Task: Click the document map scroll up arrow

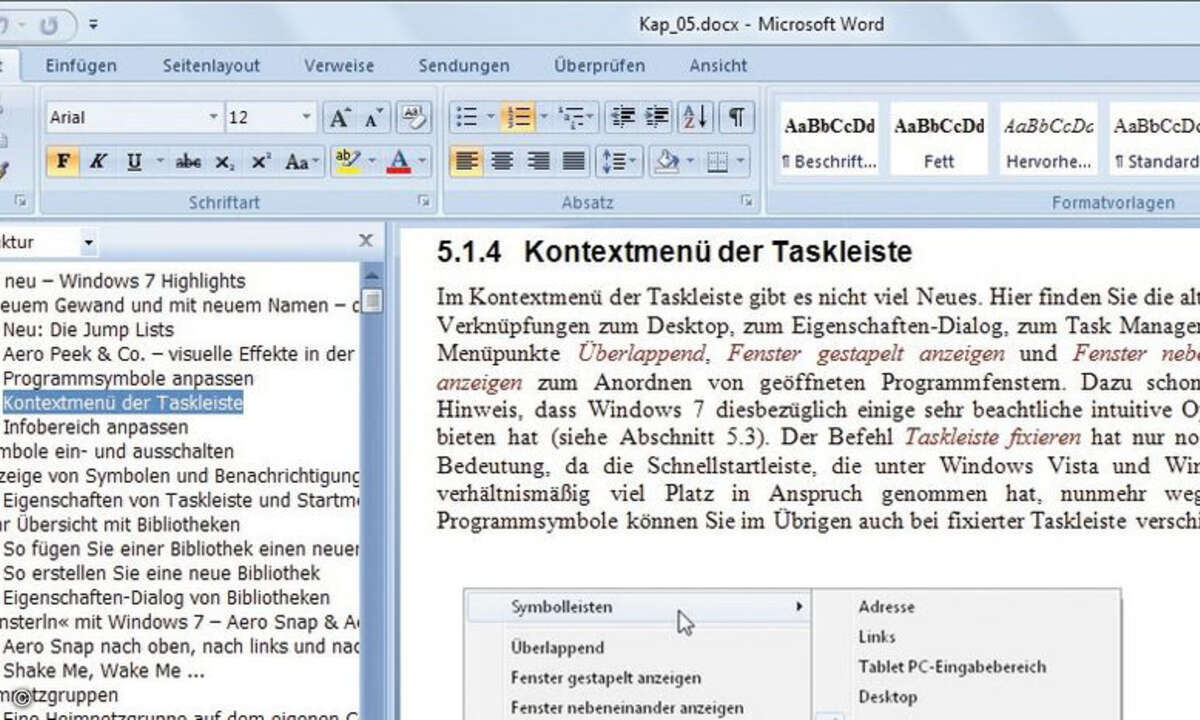Action: [x=372, y=275]
